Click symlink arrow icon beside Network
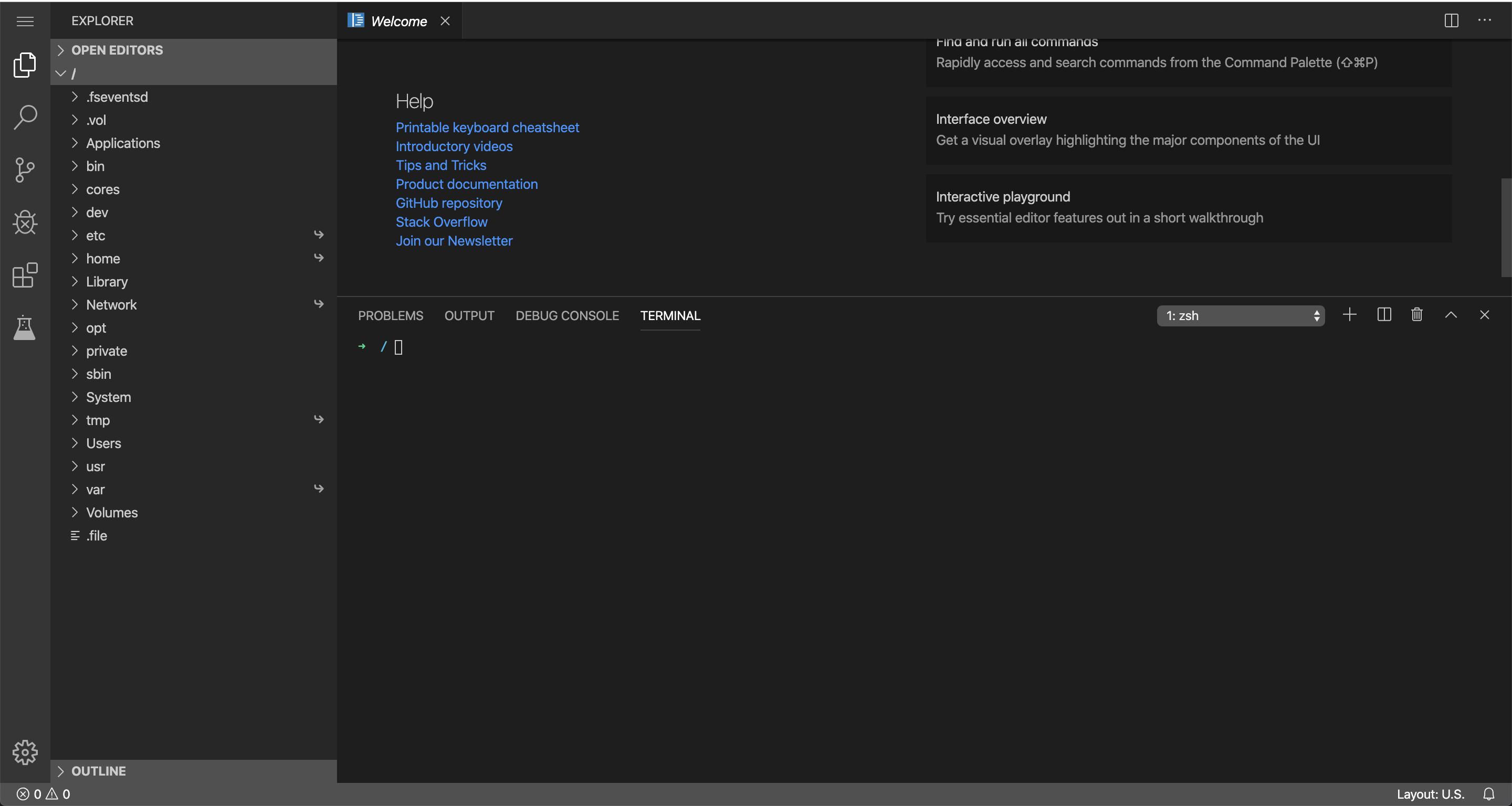 tap(319, 304)
